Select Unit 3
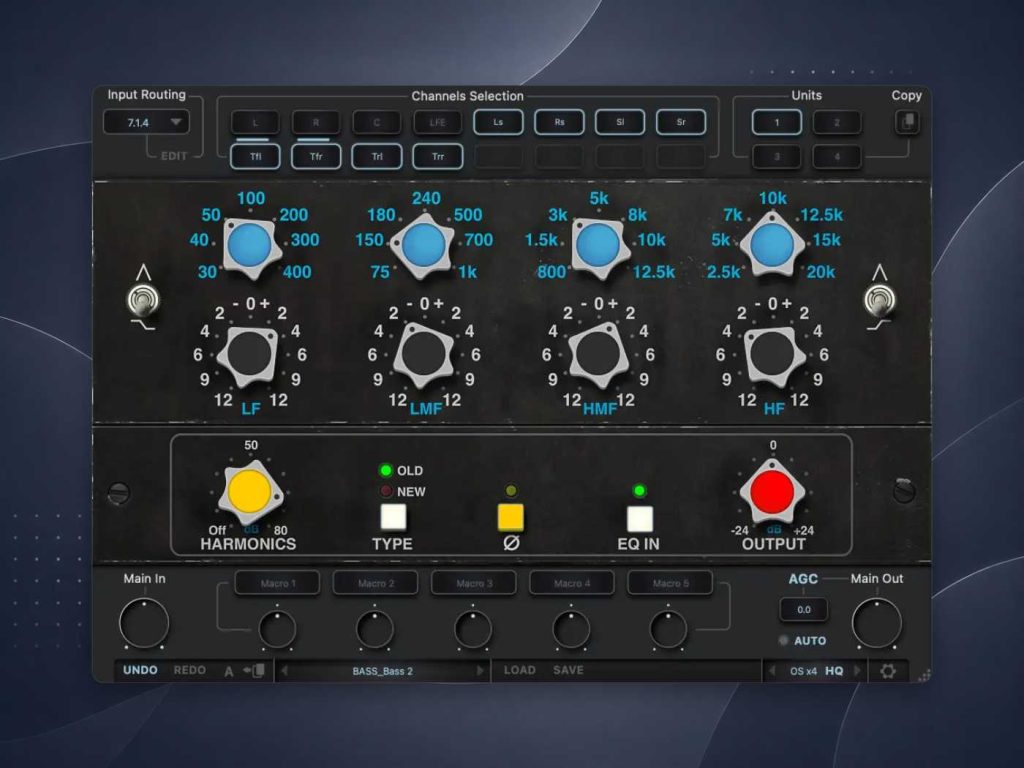This screenshot has height=768, width=1024. point(777,157)
